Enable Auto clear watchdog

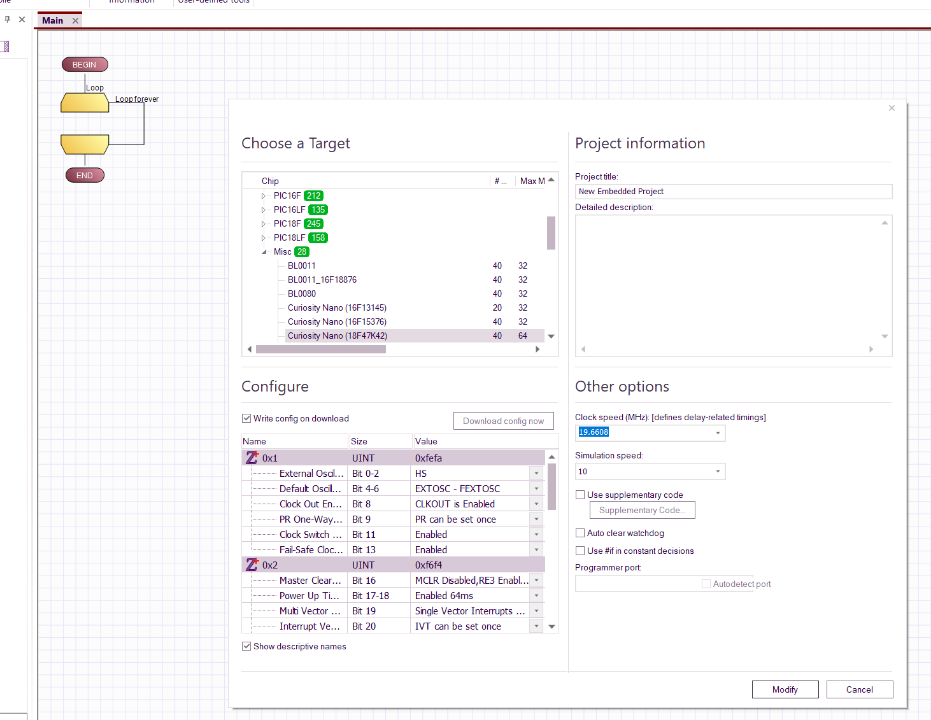click(x=580, y=533)
